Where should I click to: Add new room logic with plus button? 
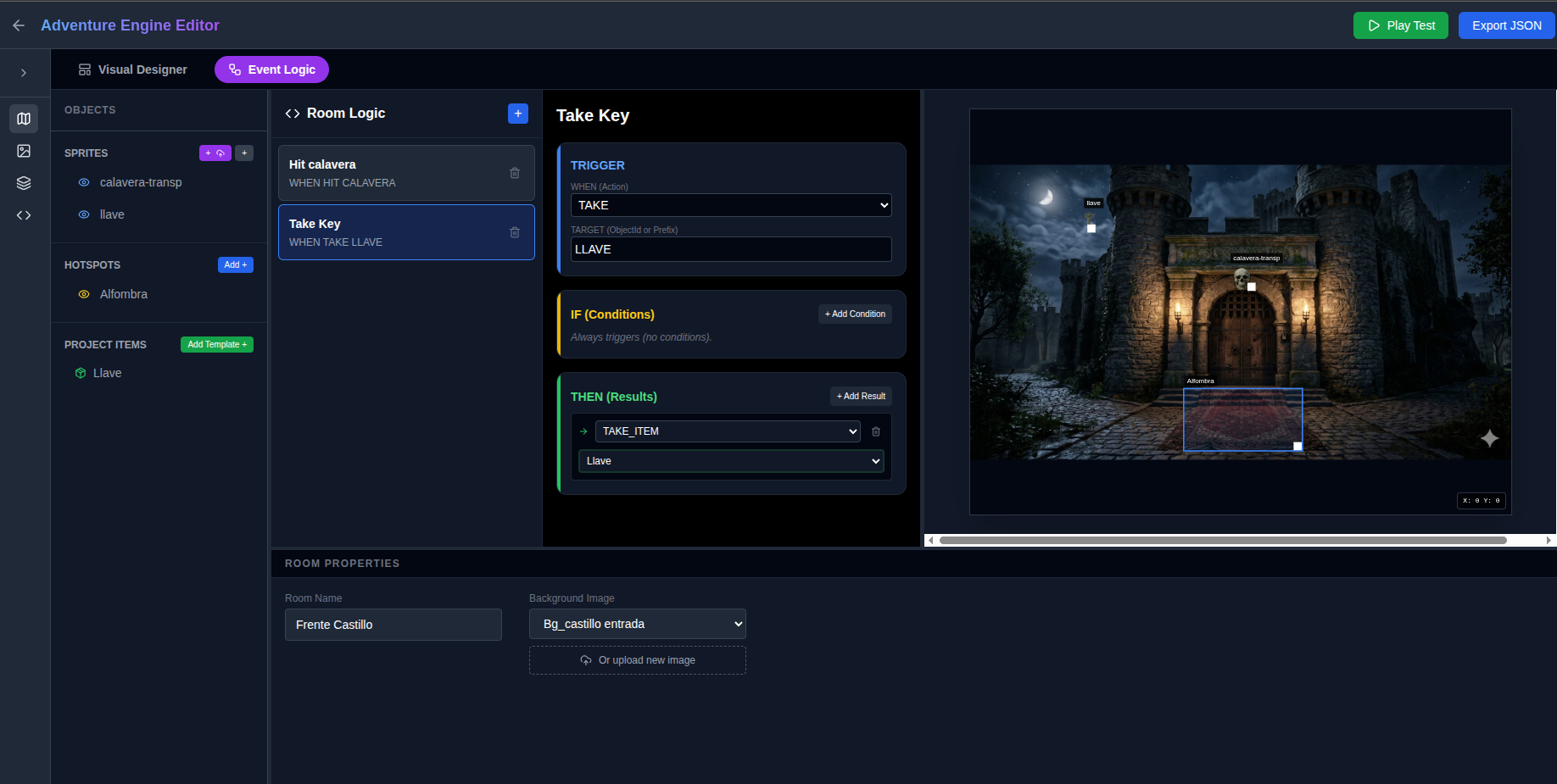coord(518,114)
